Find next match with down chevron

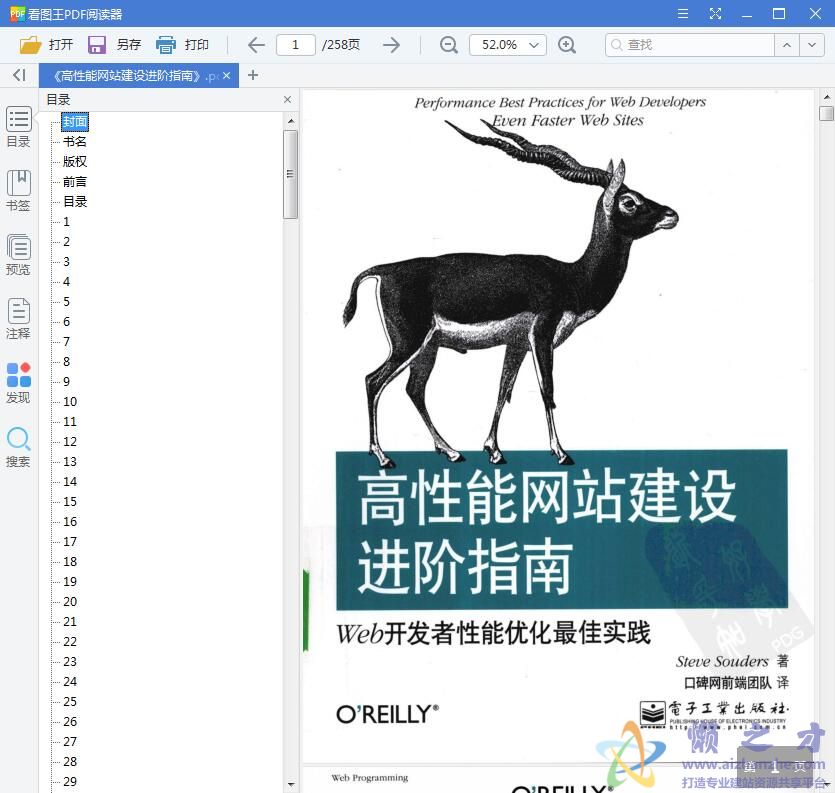coord(812,45)
